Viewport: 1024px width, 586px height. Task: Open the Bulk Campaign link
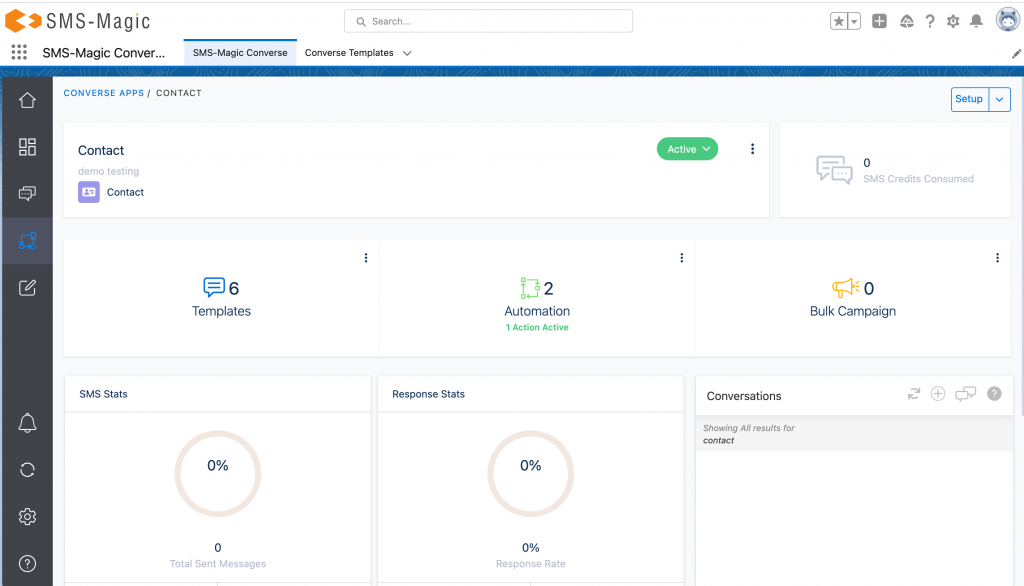tap(853, 311)
